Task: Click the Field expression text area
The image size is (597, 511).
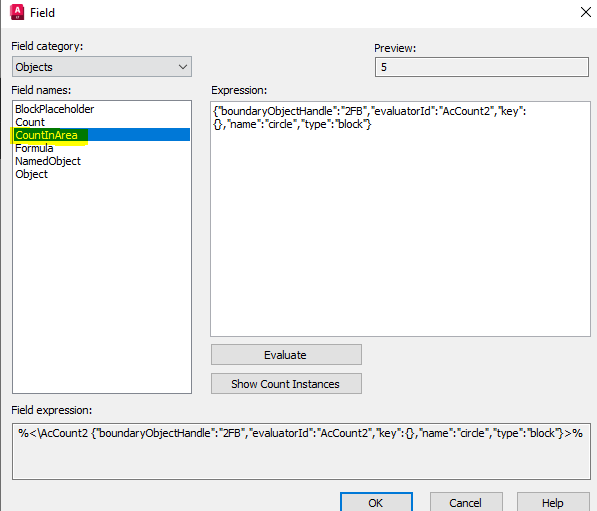Action: coord(301,451)
